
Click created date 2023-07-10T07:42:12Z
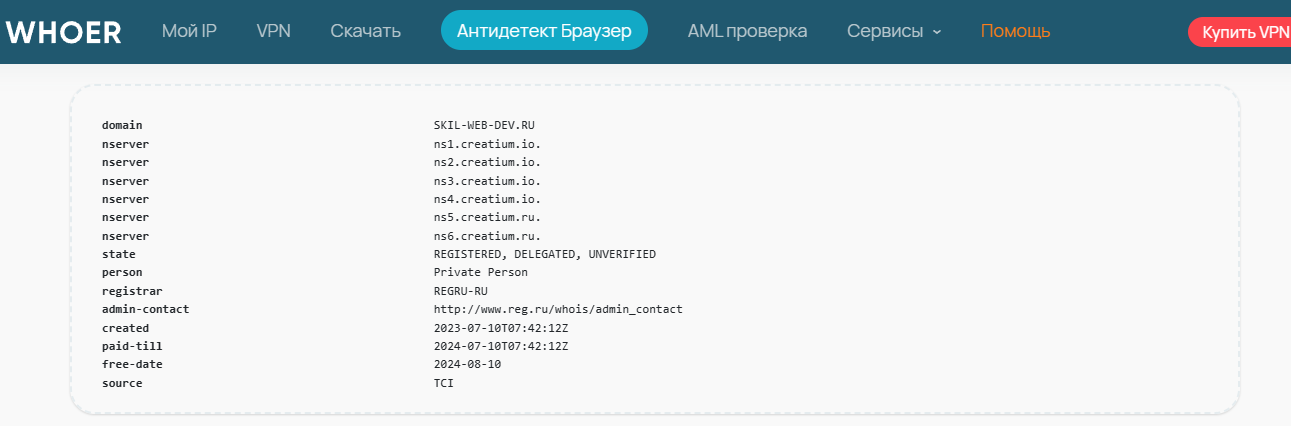tap(501, 328)
